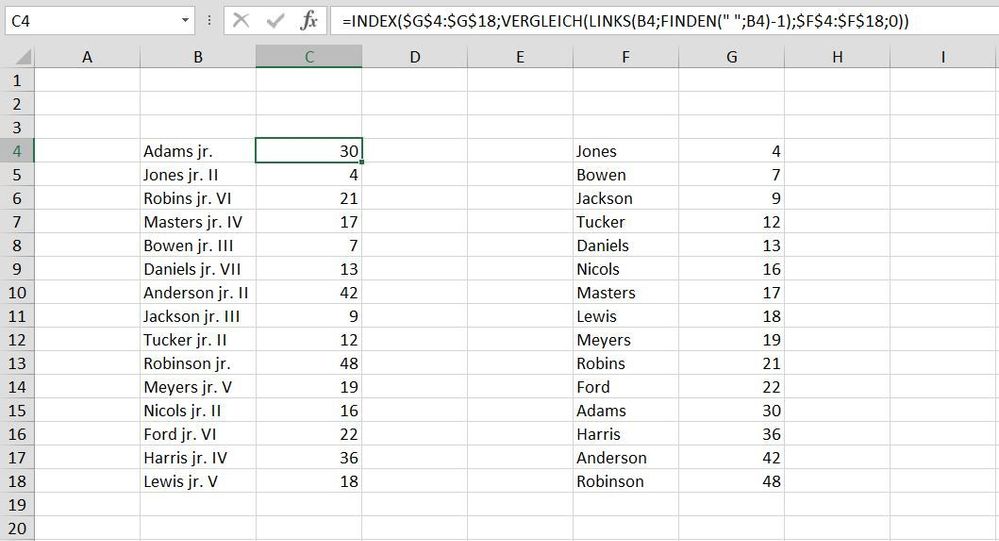Select column E header
Screen dimensions: 999x541
pos(520,57)
